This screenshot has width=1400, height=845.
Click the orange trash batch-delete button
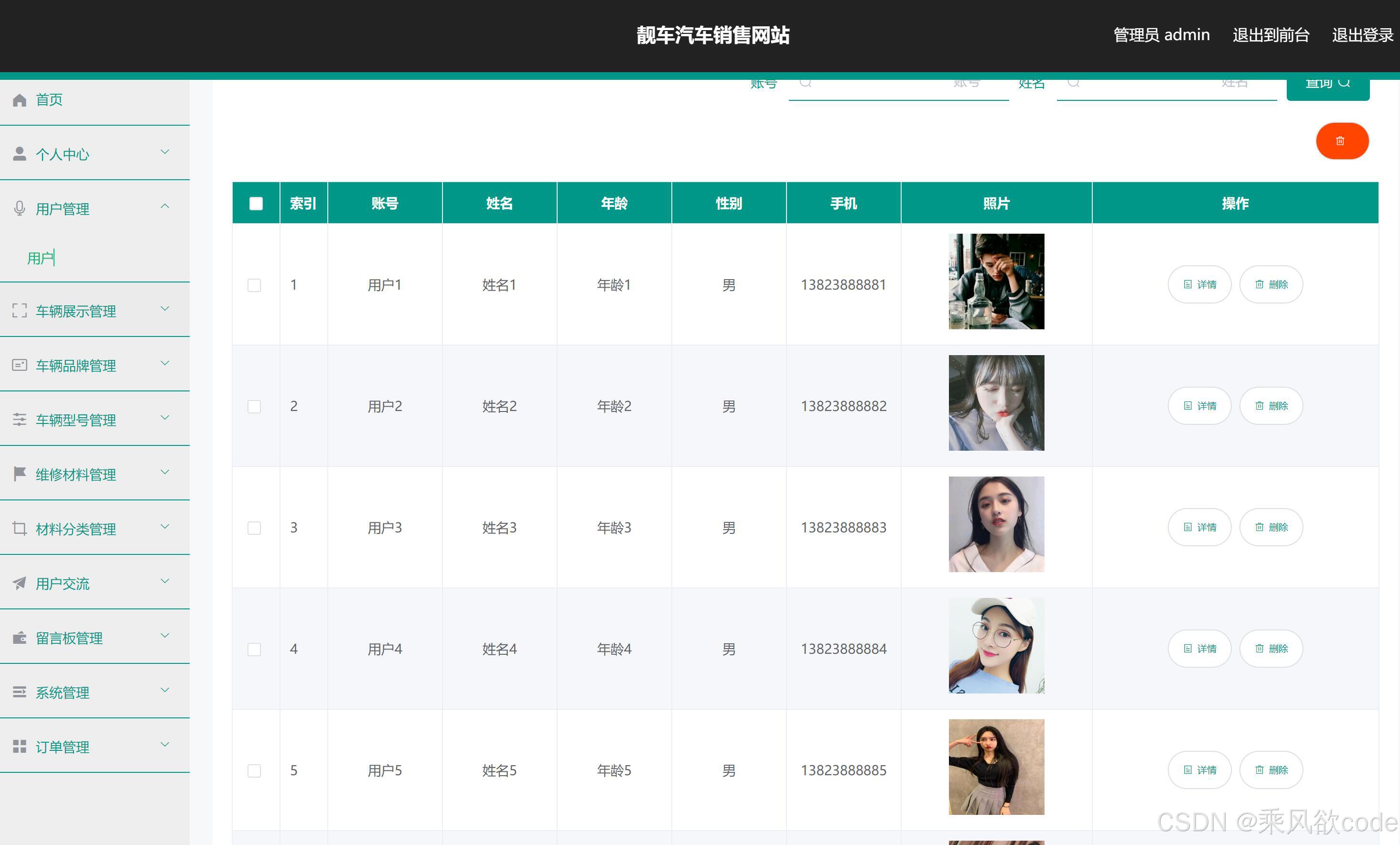click(1342, 141)
